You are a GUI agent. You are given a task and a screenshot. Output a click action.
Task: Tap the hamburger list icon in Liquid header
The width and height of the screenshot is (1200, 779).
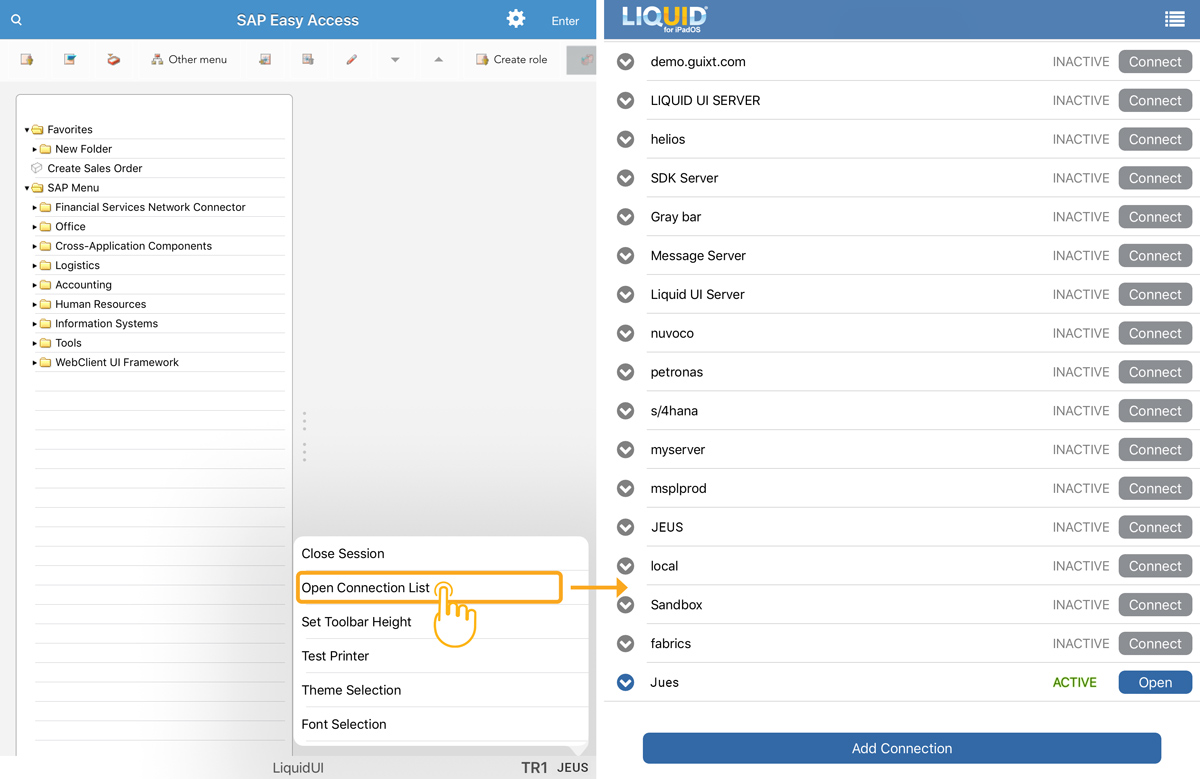click(x=1174, y=19)
